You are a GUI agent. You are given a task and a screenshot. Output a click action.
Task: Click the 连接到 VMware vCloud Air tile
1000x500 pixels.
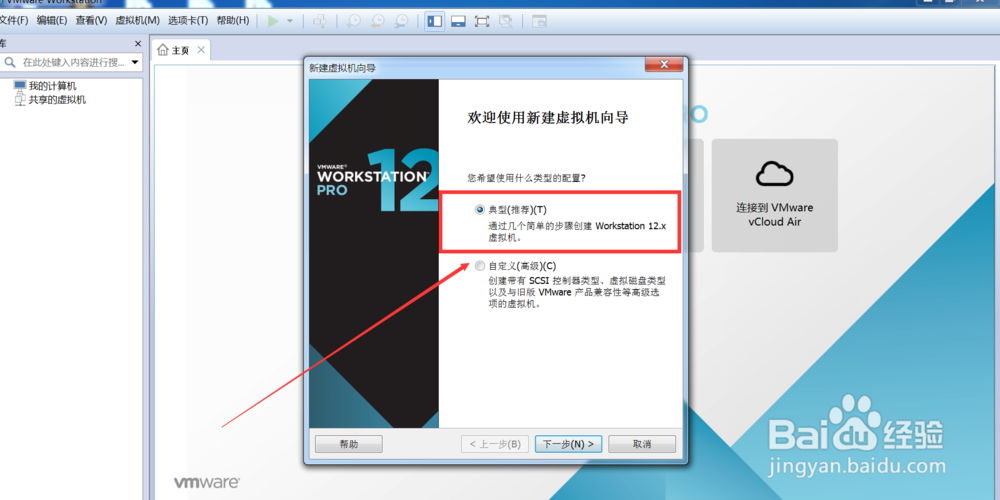(x=774, y=195)
